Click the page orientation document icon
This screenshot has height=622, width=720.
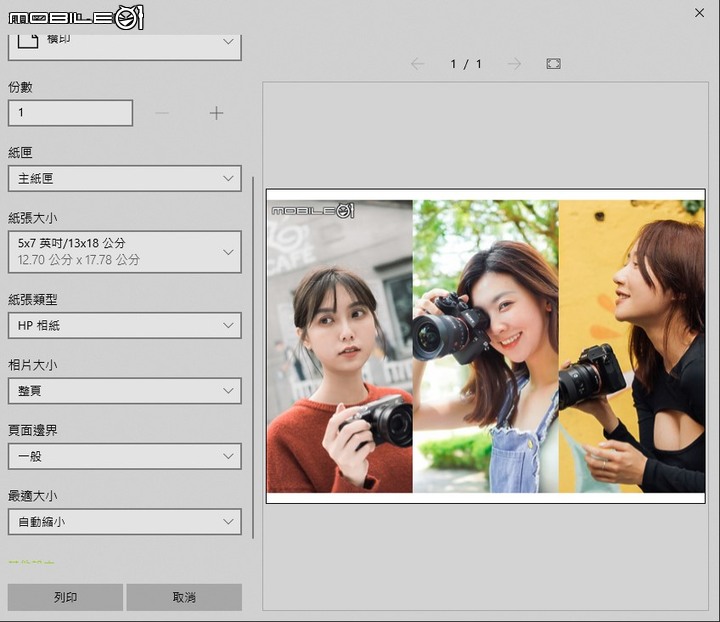pyautogui.click(x=28, y=40)
